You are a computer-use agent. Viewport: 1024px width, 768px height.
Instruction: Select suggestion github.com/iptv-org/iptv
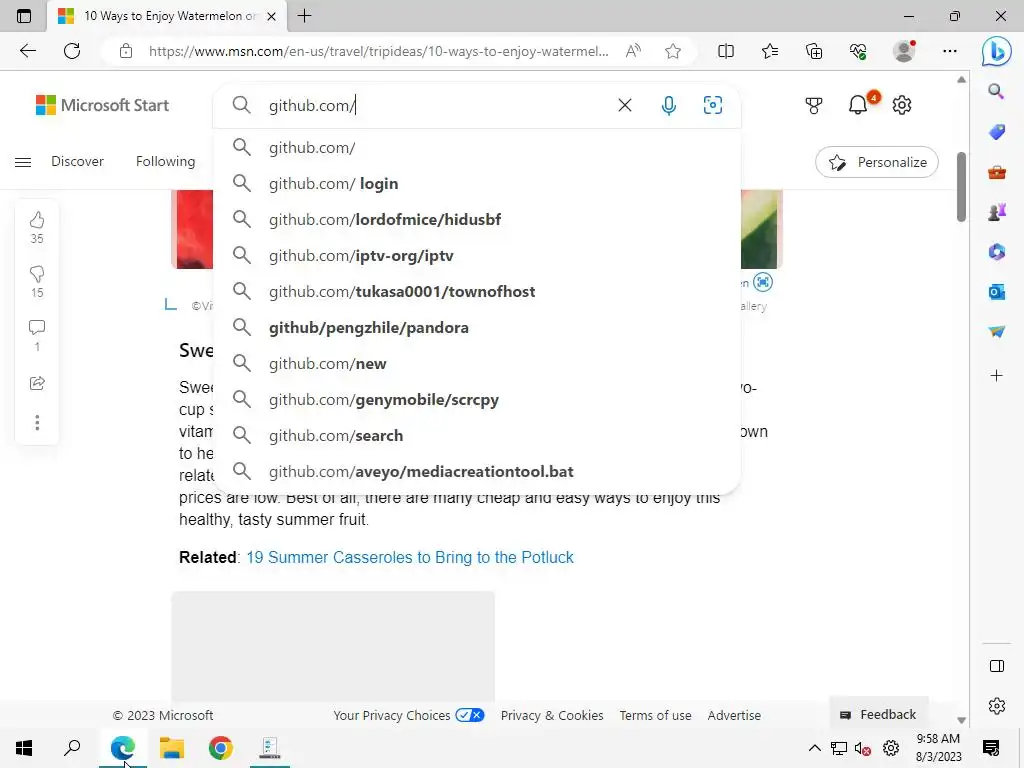[x=477, y=255]
